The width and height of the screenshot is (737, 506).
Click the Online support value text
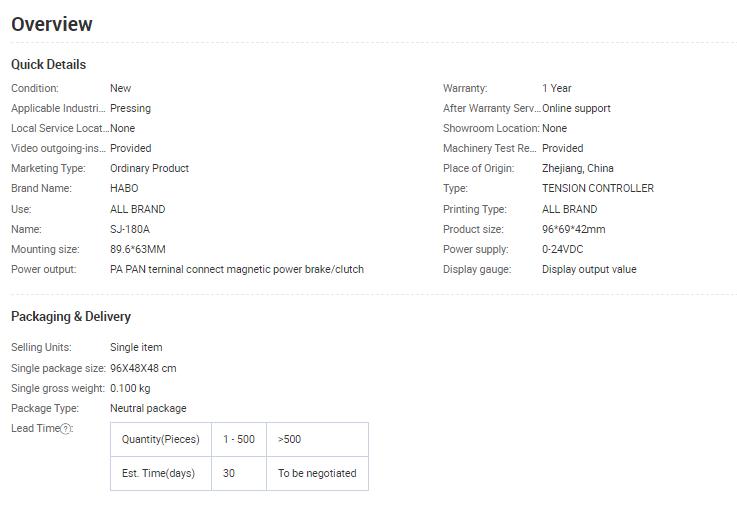(x=576, y=108)
